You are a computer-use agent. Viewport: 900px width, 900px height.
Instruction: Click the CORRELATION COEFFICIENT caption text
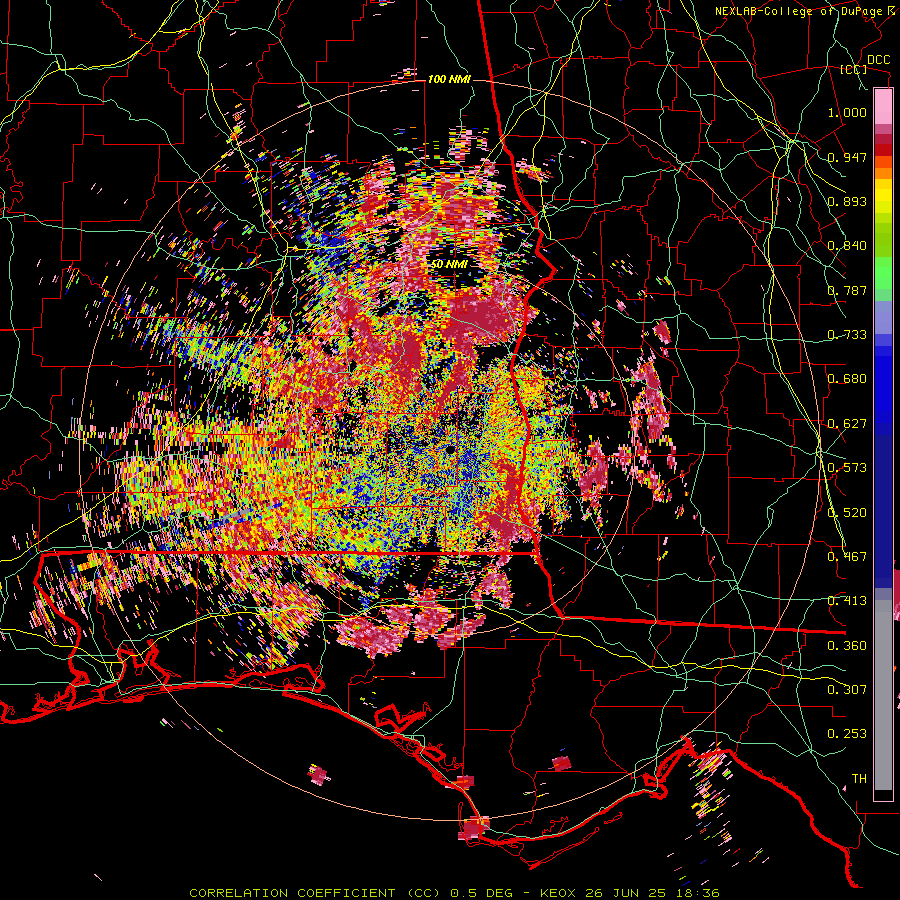pos(292,893)
